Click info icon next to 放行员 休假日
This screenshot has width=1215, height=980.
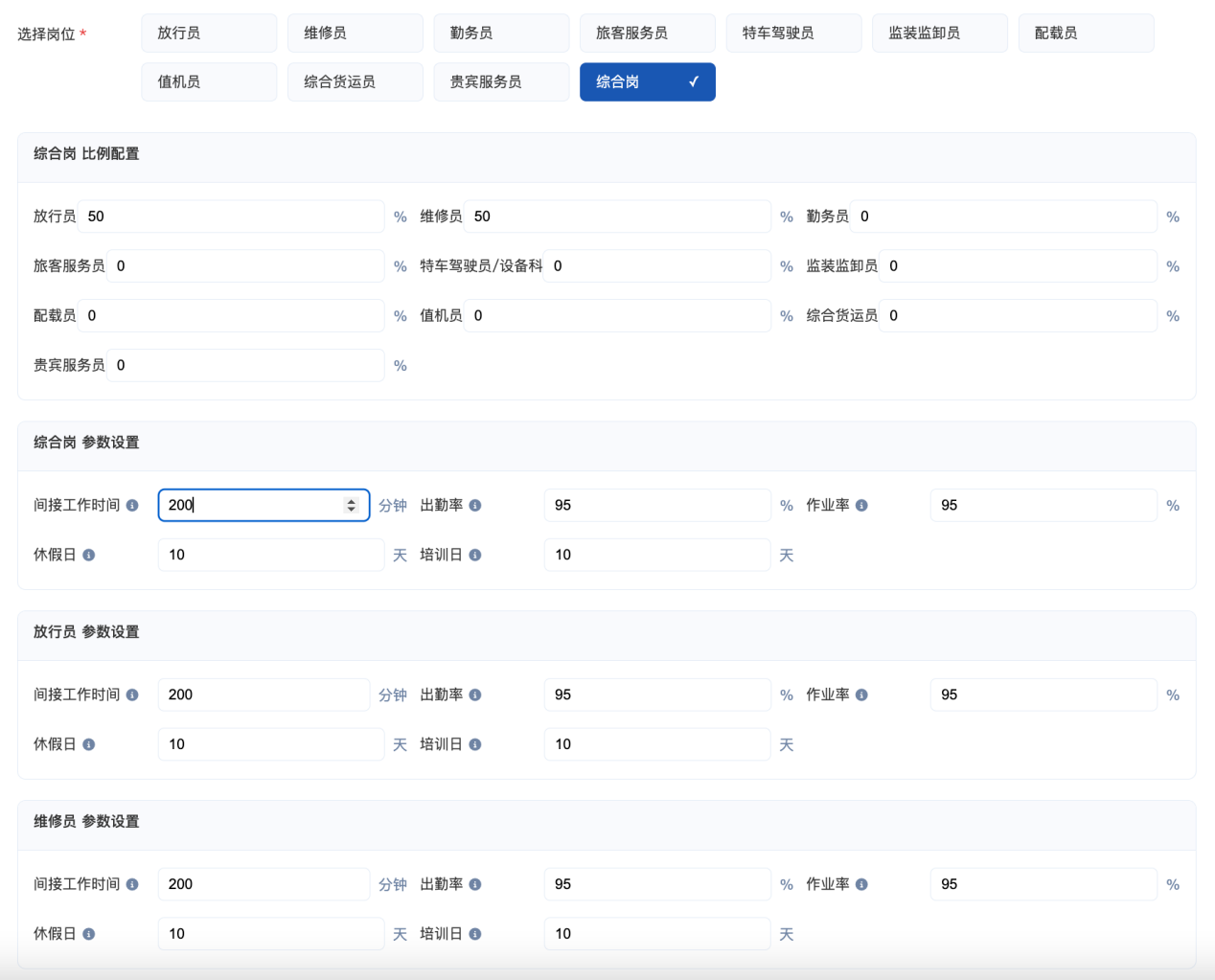coord(88,745)
